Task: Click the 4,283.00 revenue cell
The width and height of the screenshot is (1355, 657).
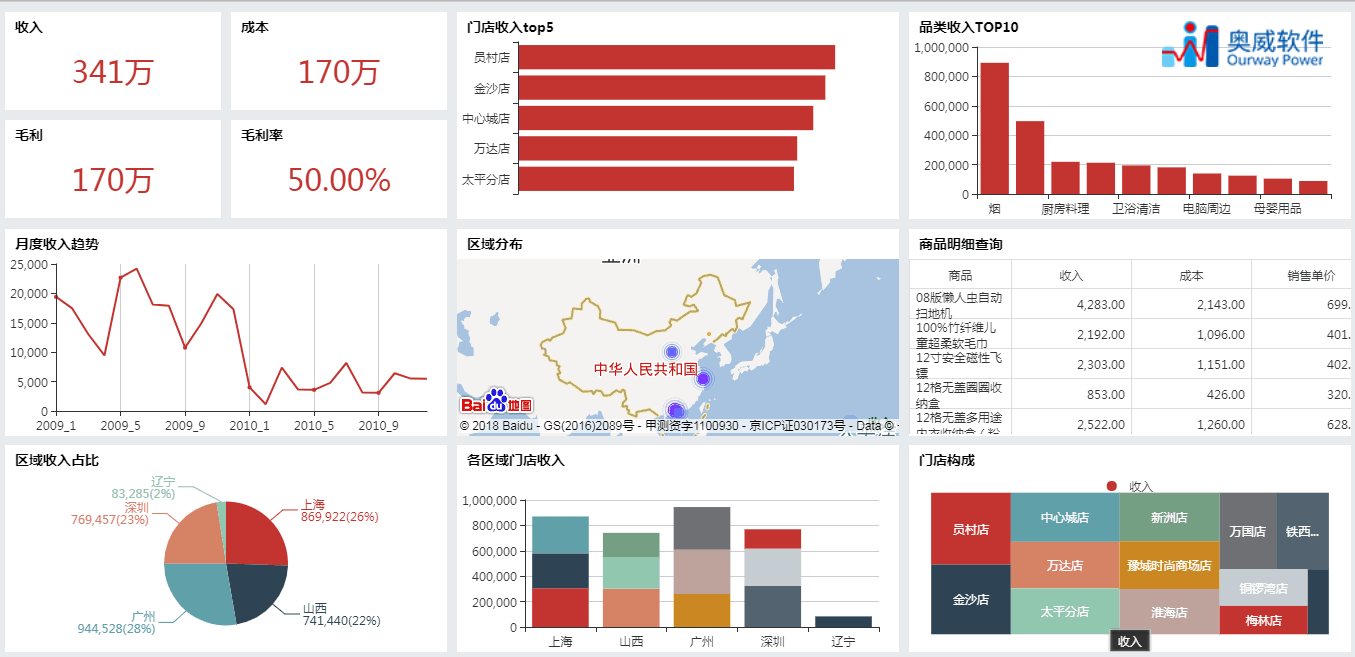Action: coord(1071,304)
